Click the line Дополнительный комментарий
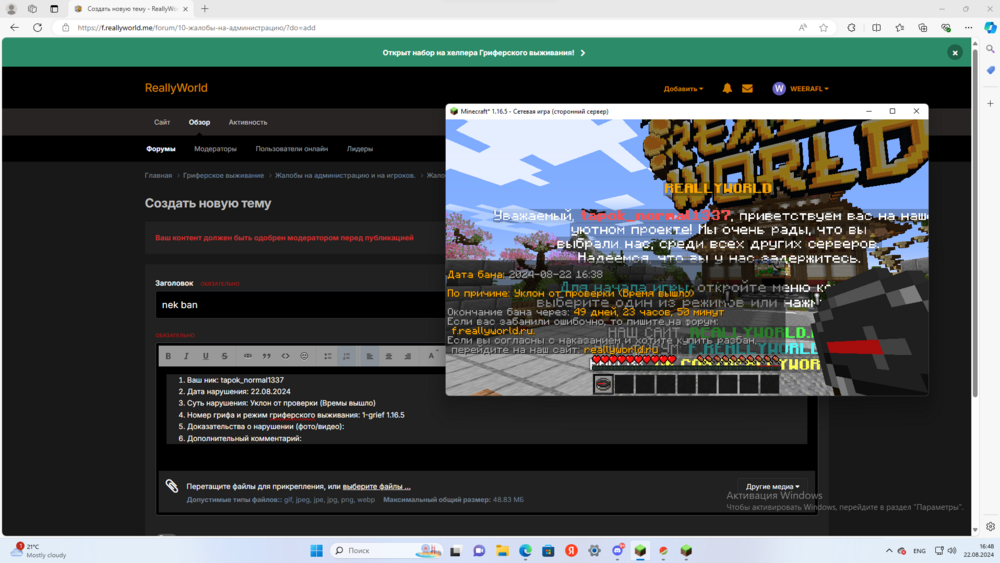This screenshot has width=1000, height=563. point(244,439)
